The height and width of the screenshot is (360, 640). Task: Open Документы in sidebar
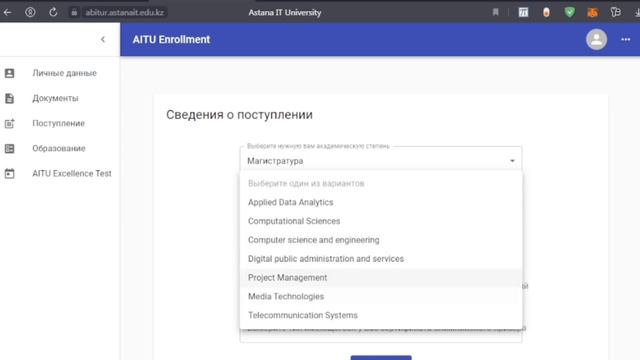click(x=56, y=98)
